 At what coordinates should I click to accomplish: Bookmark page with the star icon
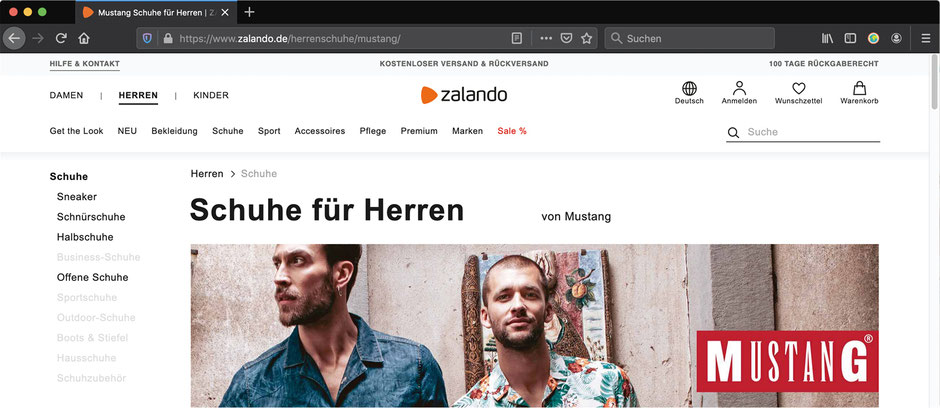pyautogui.click(x=586, y=38)
